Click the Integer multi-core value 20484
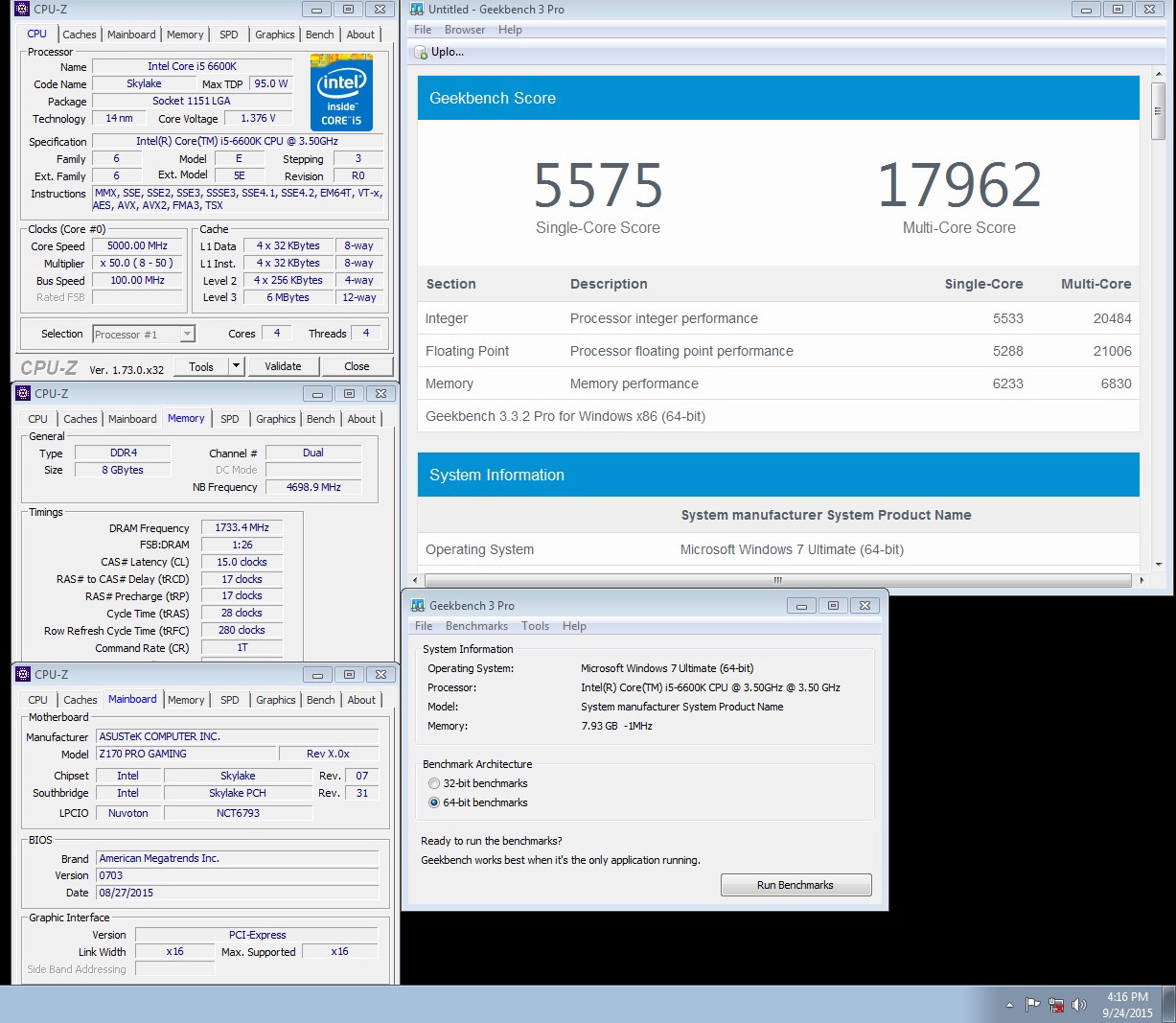 coord(1112,318)
